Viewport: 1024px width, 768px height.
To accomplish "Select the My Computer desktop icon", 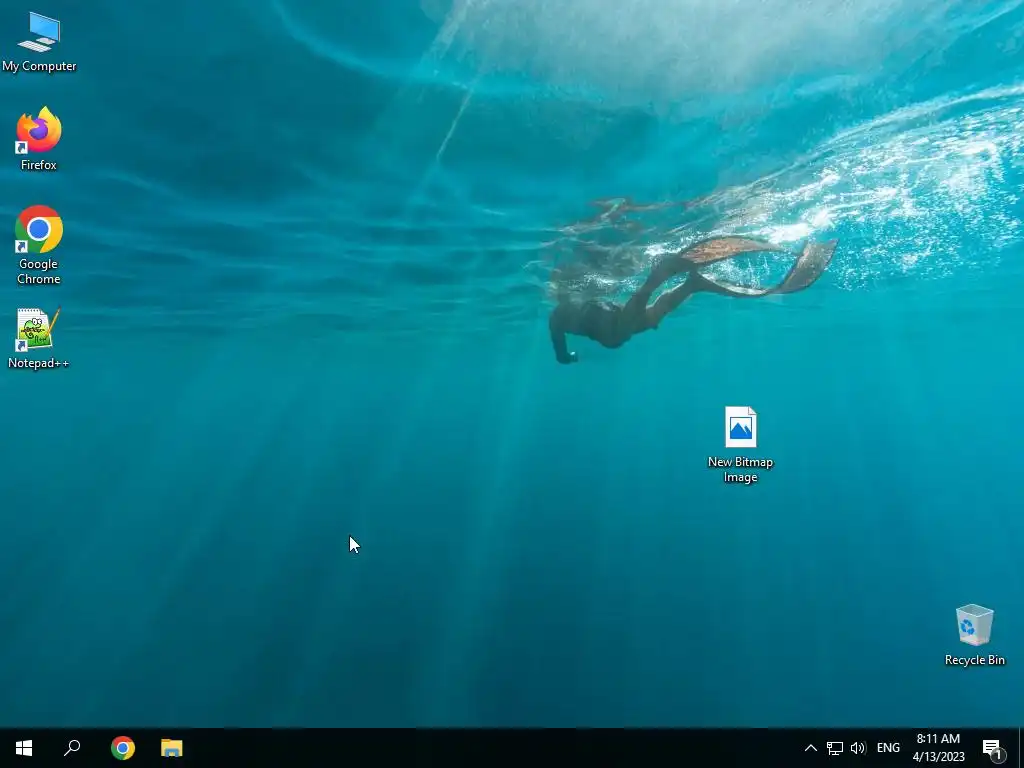I will click(x=39, y=42).
